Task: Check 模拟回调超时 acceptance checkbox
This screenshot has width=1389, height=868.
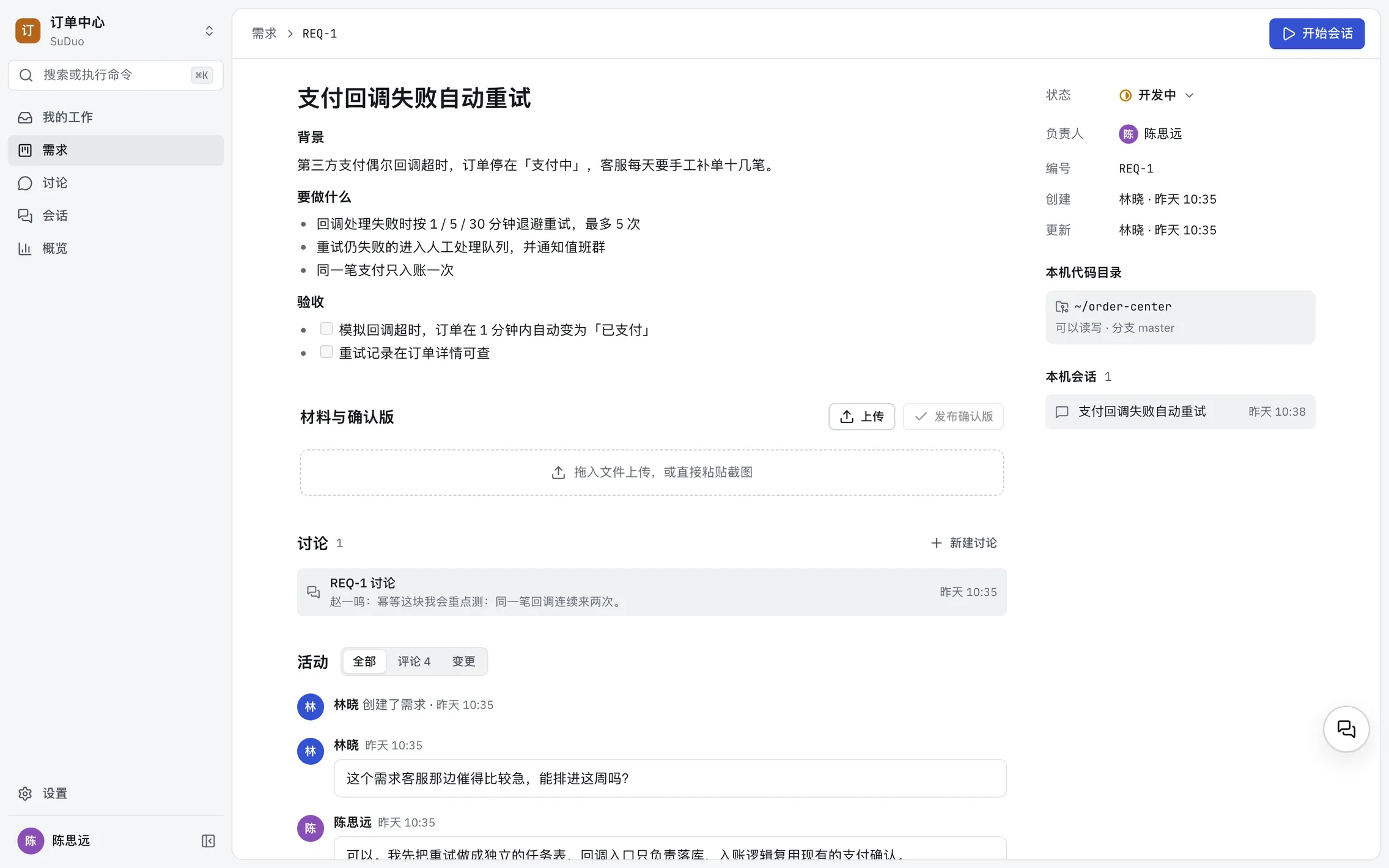Action: click(326, 329)
